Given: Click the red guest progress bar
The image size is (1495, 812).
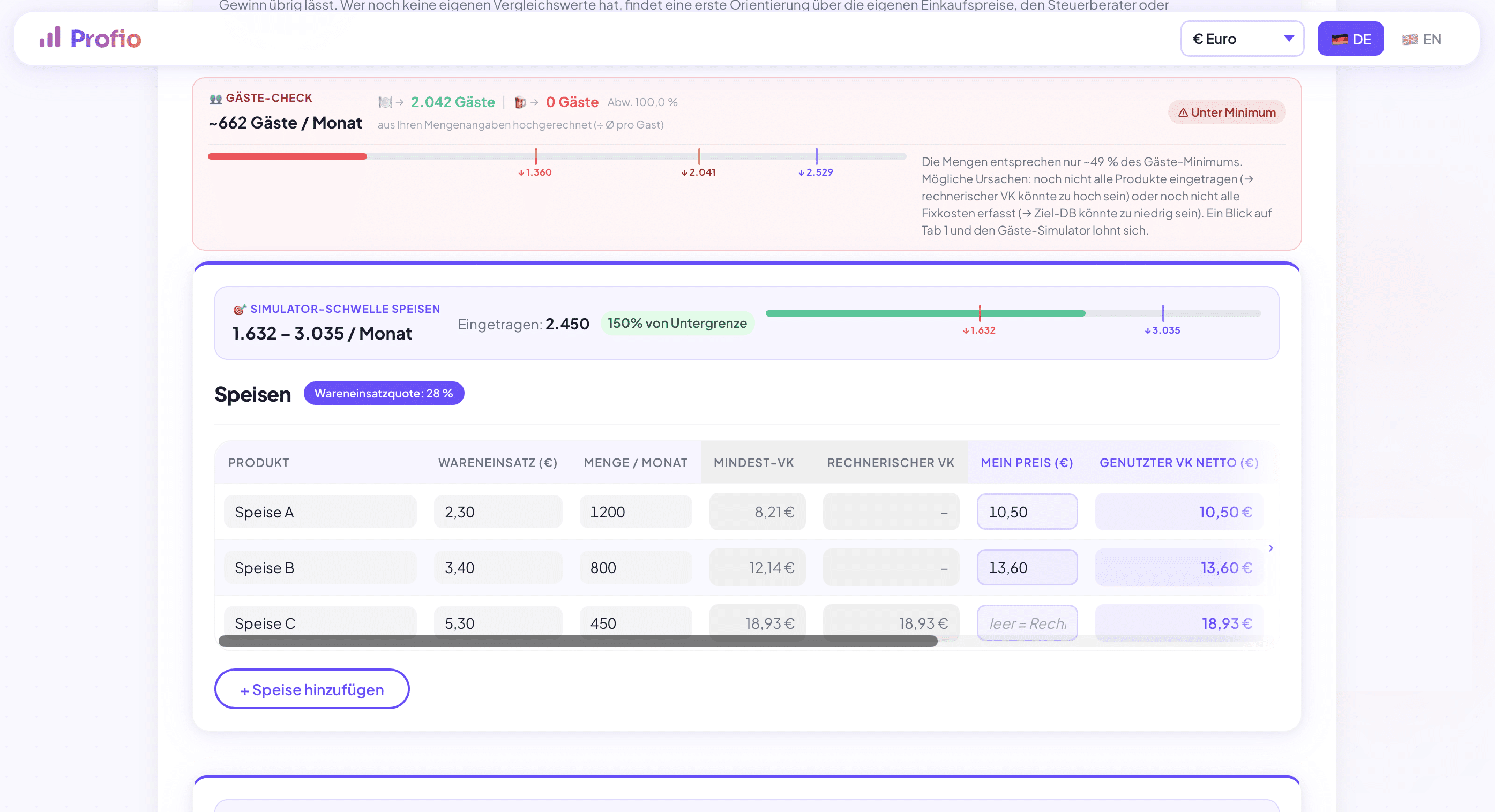Looking at the screenshot, I should coord(287,156).
